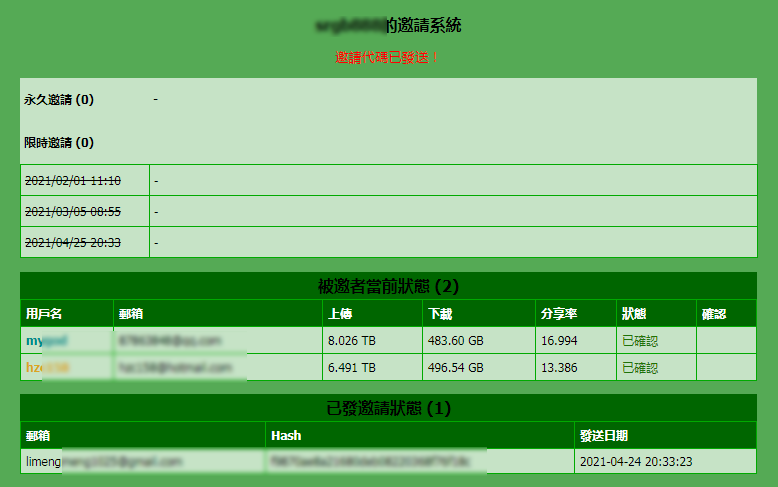Click the 下載 column header
This screenshot has height=487, width=778.
[440, 313]
